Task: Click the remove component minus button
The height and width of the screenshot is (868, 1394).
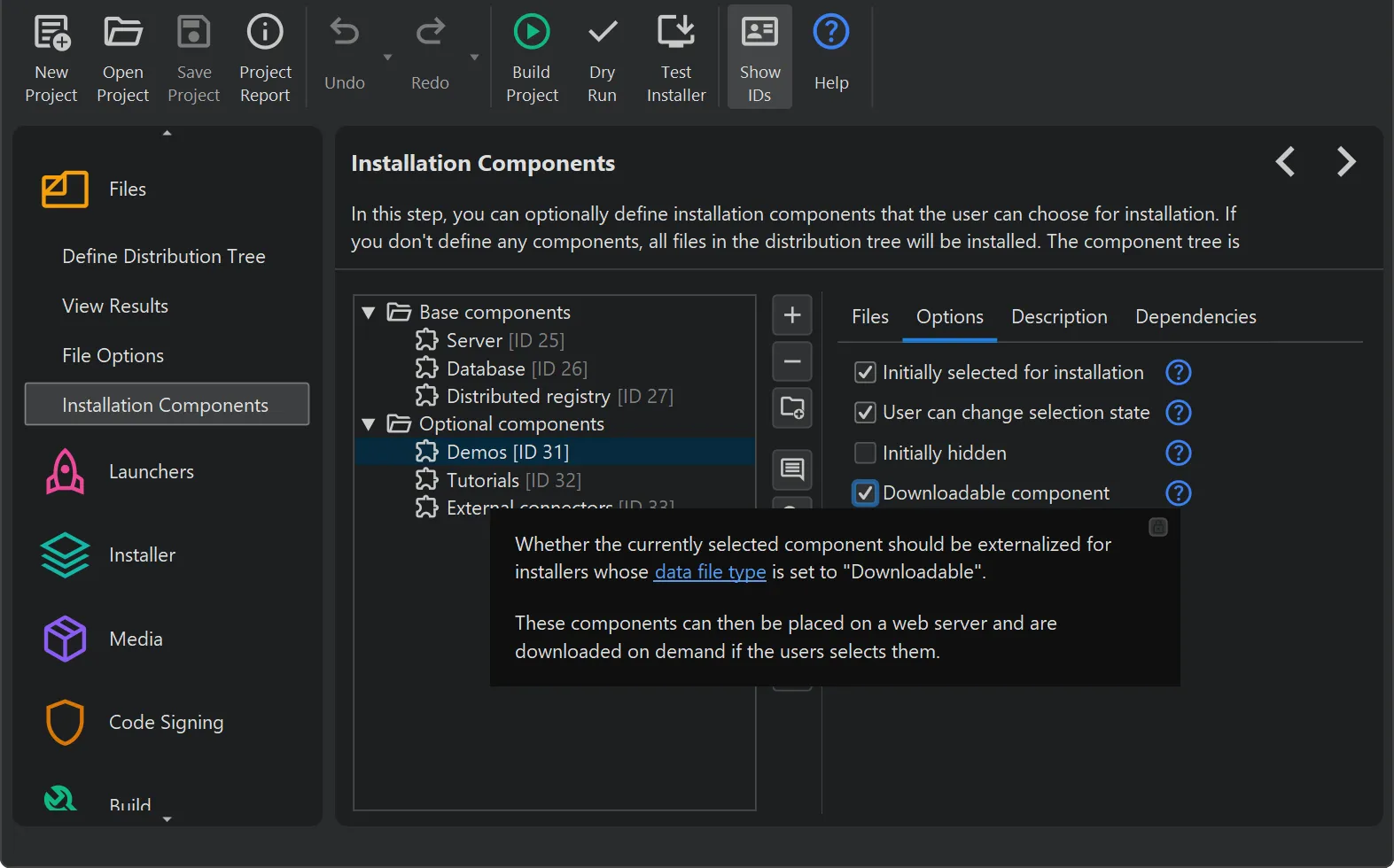Action: [791, 361]
